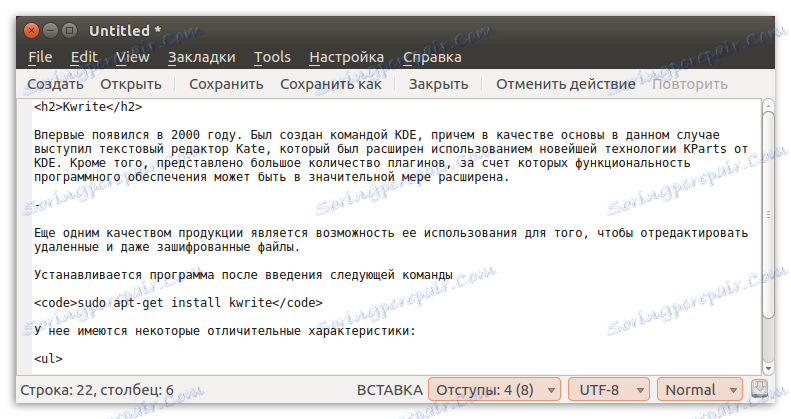Maximize the Untitled window

click(70, 31)
